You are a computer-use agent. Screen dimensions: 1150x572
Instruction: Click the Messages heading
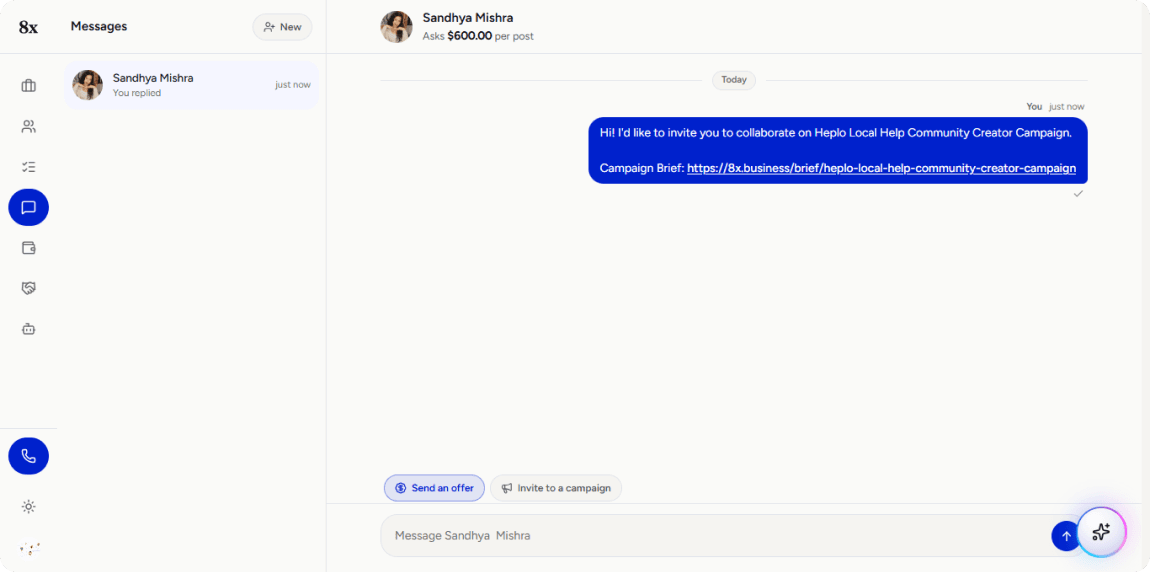pos(99,26)
